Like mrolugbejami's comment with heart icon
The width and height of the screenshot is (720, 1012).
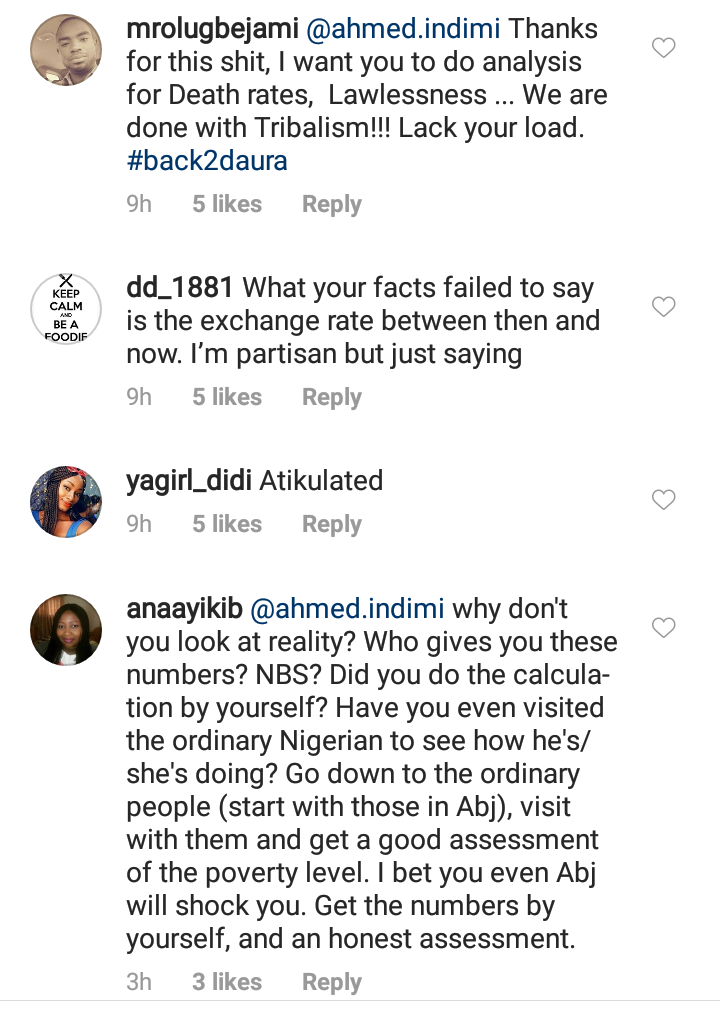[x=663, y=48]
